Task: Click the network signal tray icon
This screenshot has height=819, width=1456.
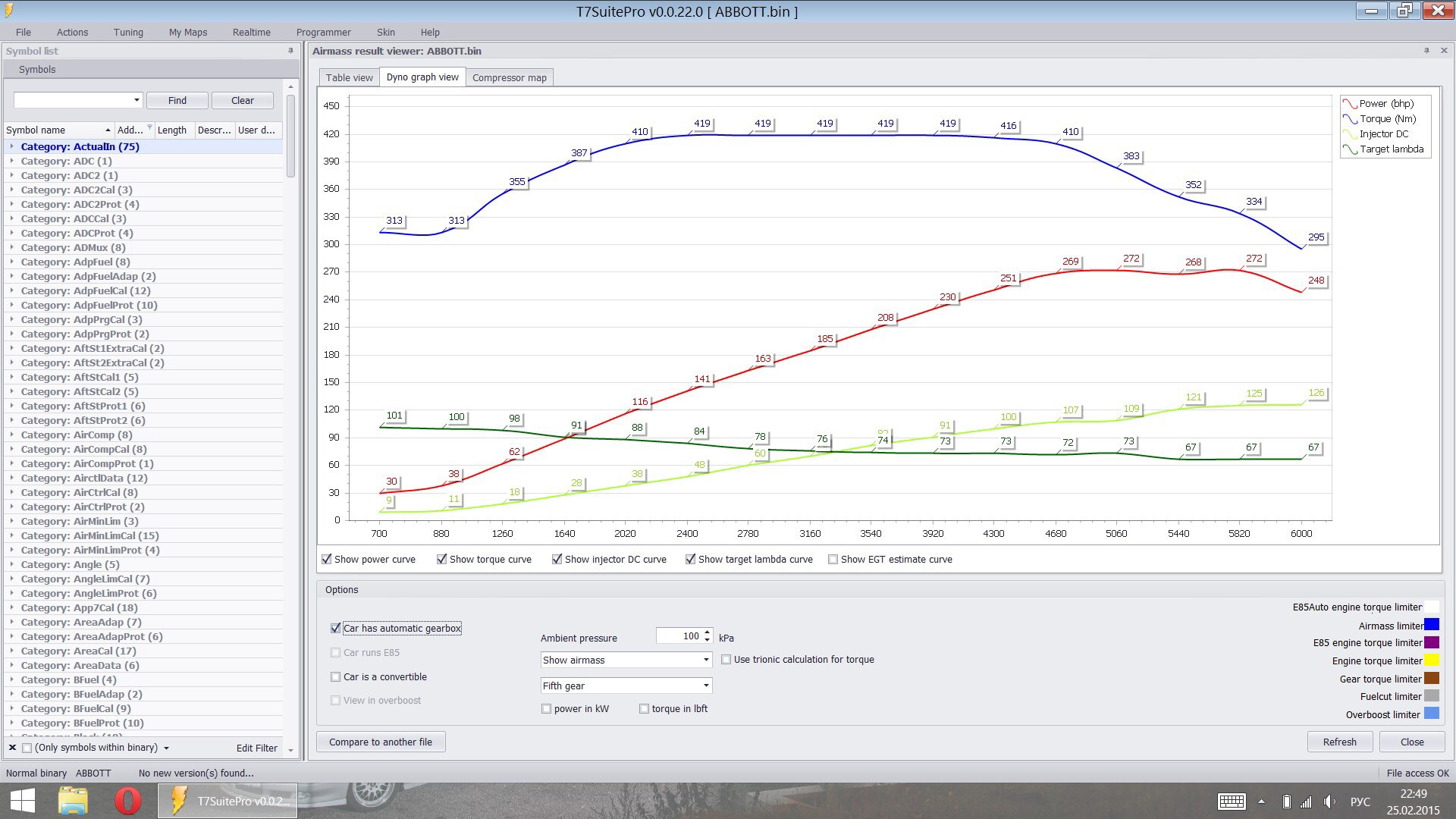Action: (x=1306, y=802)
